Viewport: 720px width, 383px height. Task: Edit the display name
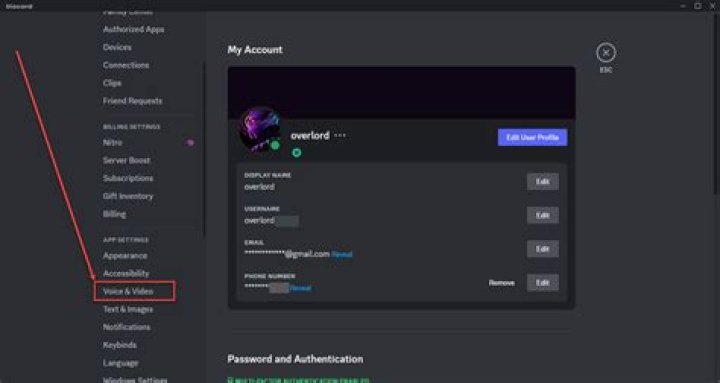[x=542, y=181]
